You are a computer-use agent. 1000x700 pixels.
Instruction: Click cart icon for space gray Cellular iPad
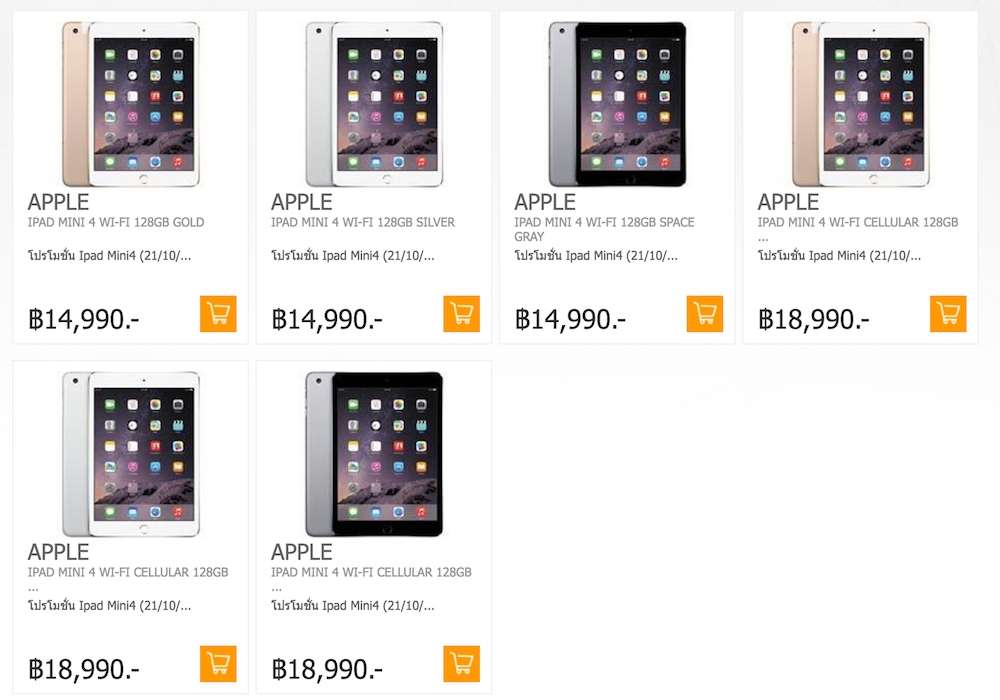461,664
